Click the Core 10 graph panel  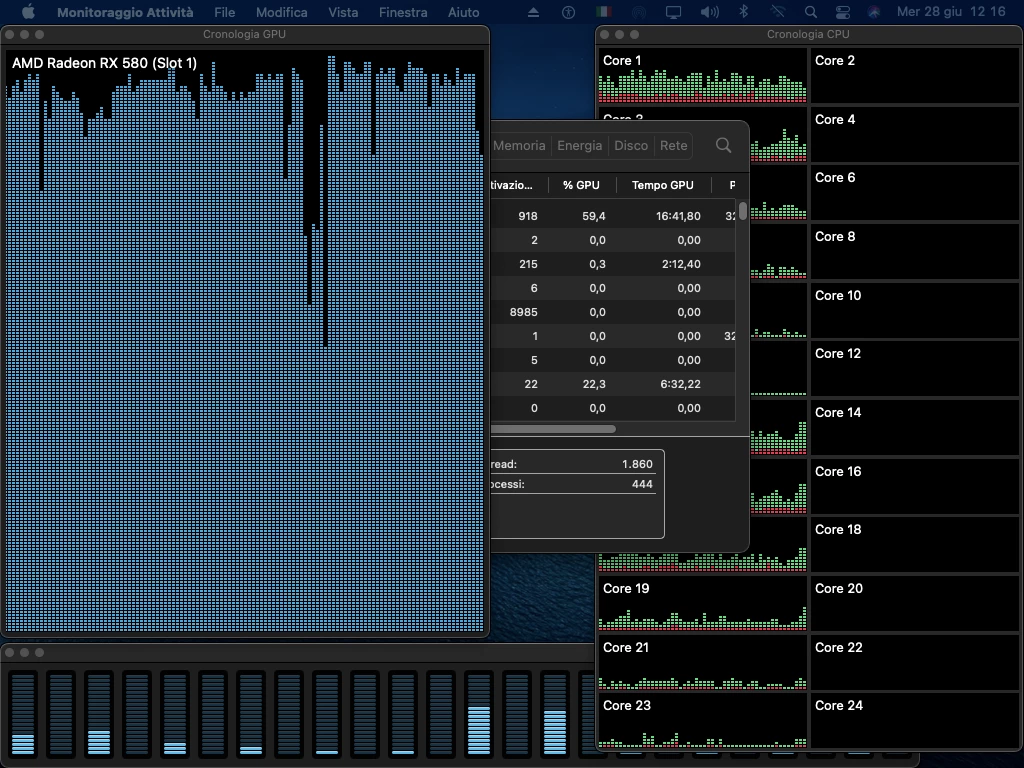(x=914, y=310)
